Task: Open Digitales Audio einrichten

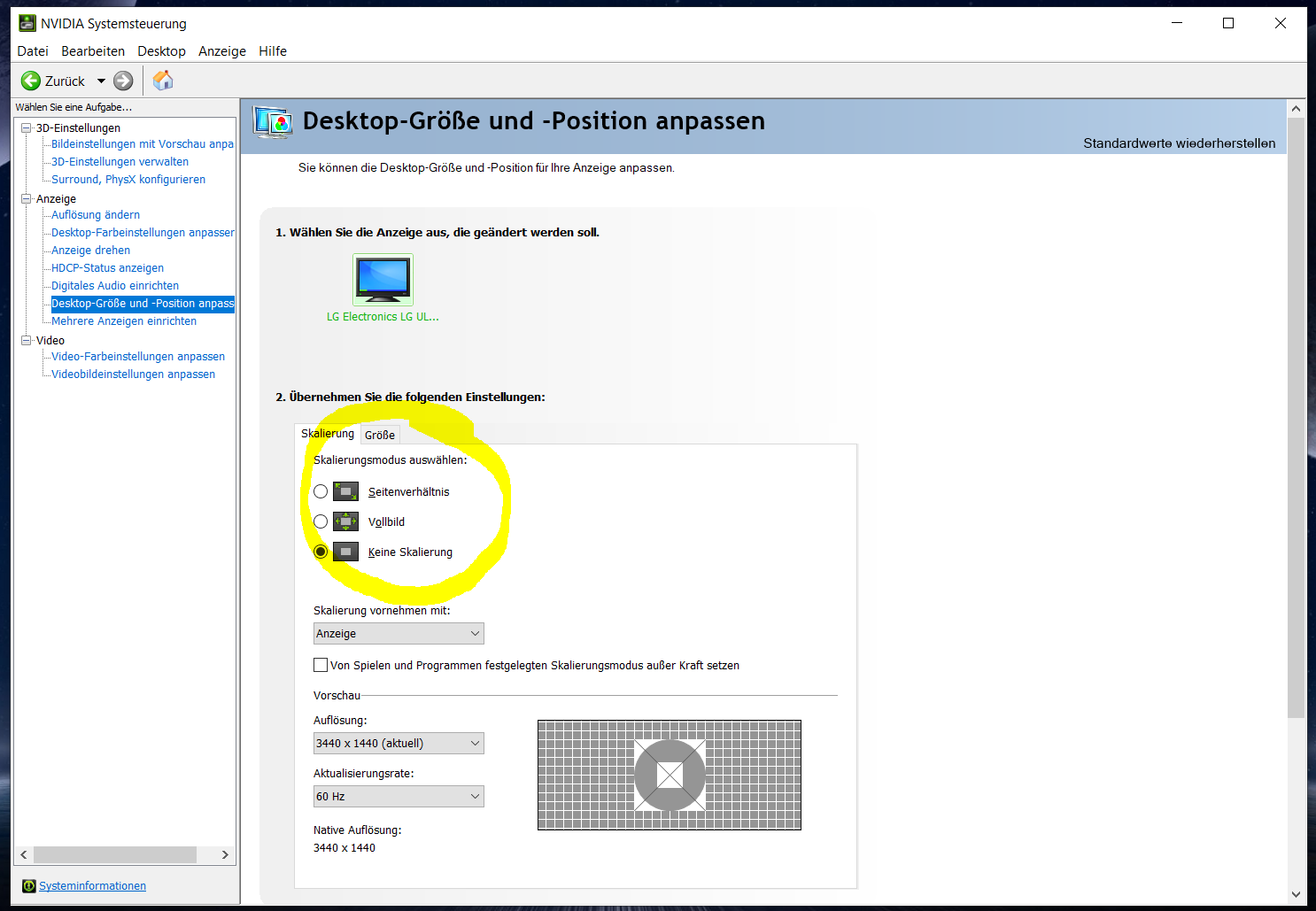Action: [115, 286]
